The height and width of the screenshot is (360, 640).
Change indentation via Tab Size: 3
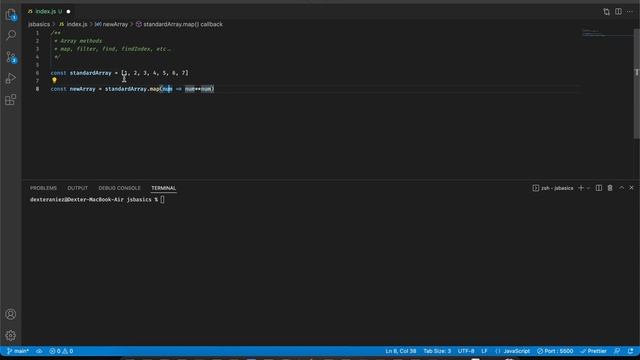point(437,351)
